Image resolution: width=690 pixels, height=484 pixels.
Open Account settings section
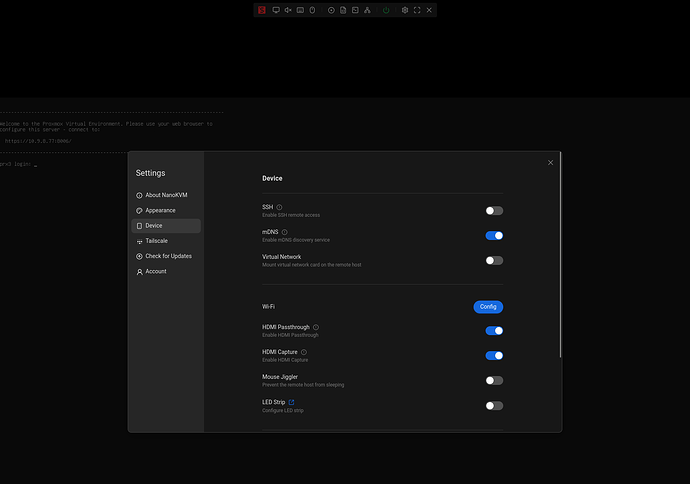[x=166, y=271]
